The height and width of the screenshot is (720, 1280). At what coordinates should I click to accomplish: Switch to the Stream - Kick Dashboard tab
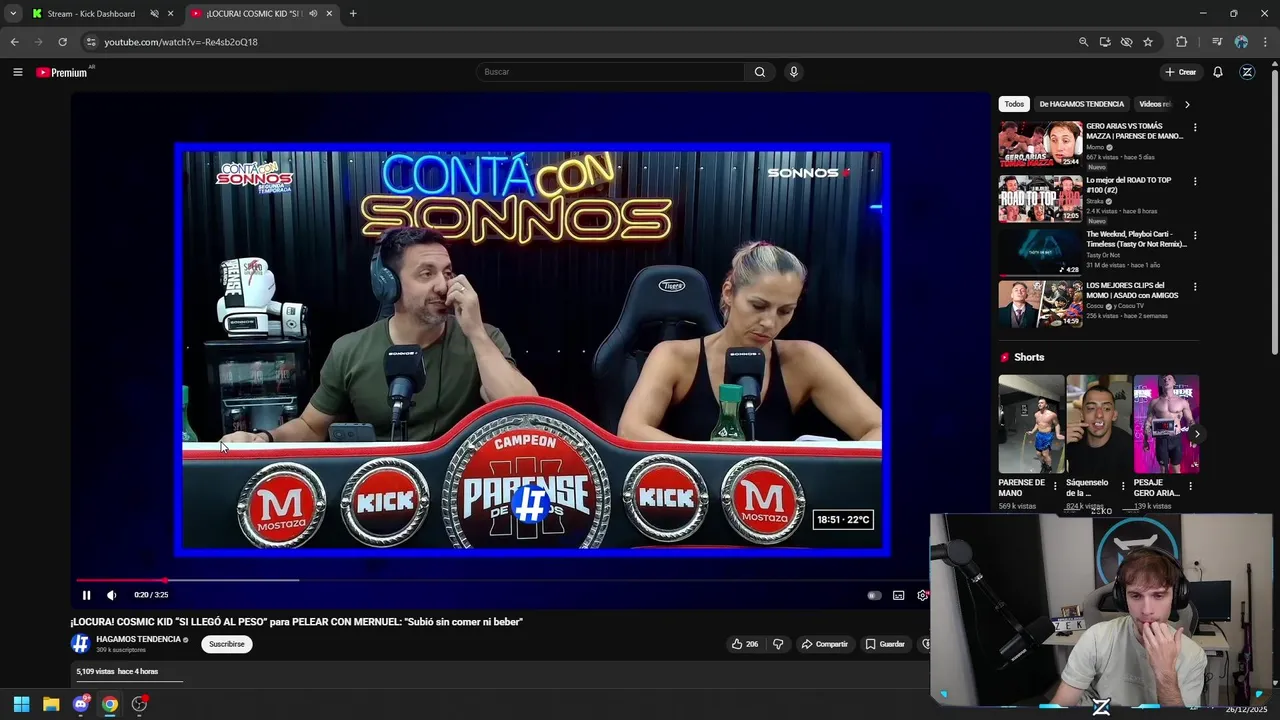pyautogui.click(x=90, y=14)
